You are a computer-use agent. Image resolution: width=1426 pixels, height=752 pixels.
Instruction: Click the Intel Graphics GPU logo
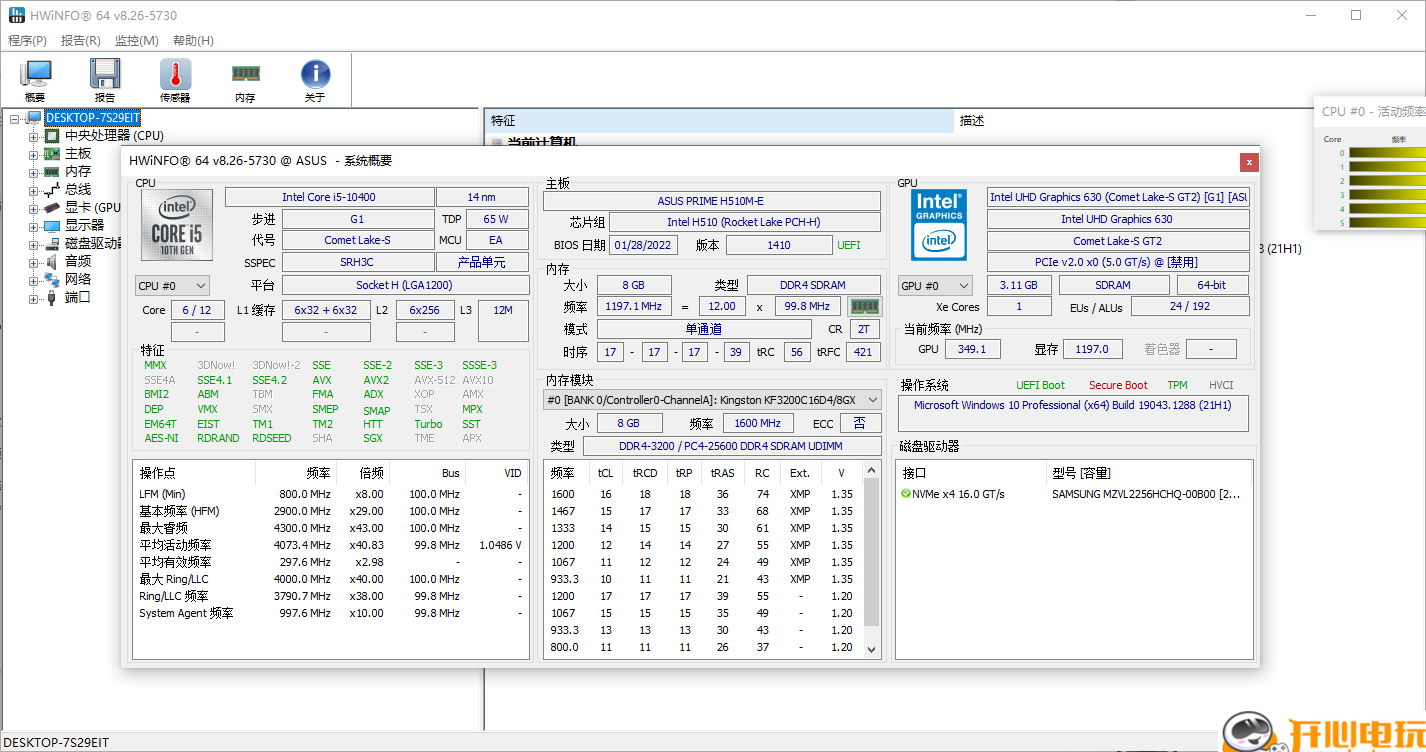pos(939,225)
